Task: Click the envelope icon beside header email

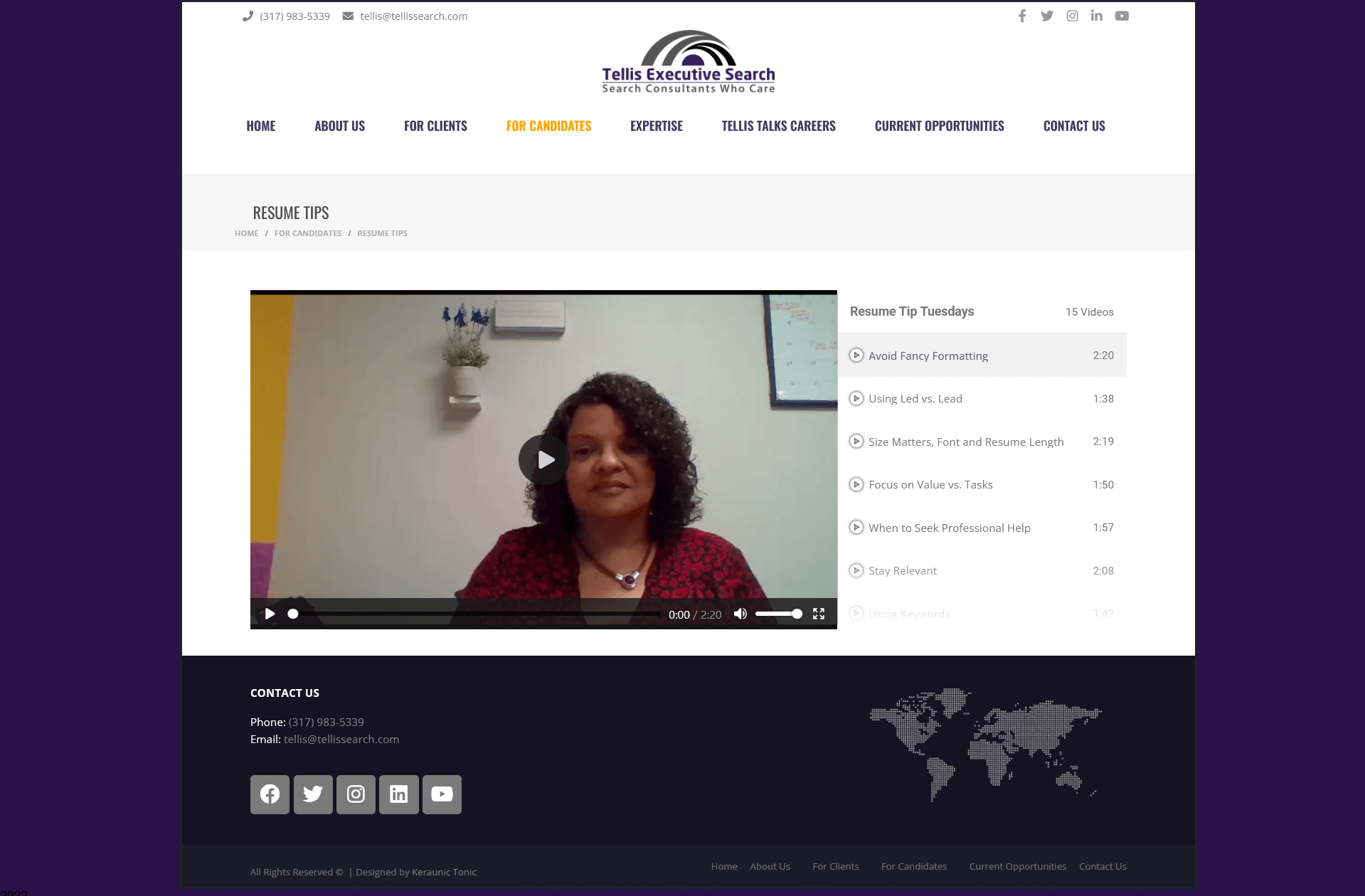Action: 348,16
